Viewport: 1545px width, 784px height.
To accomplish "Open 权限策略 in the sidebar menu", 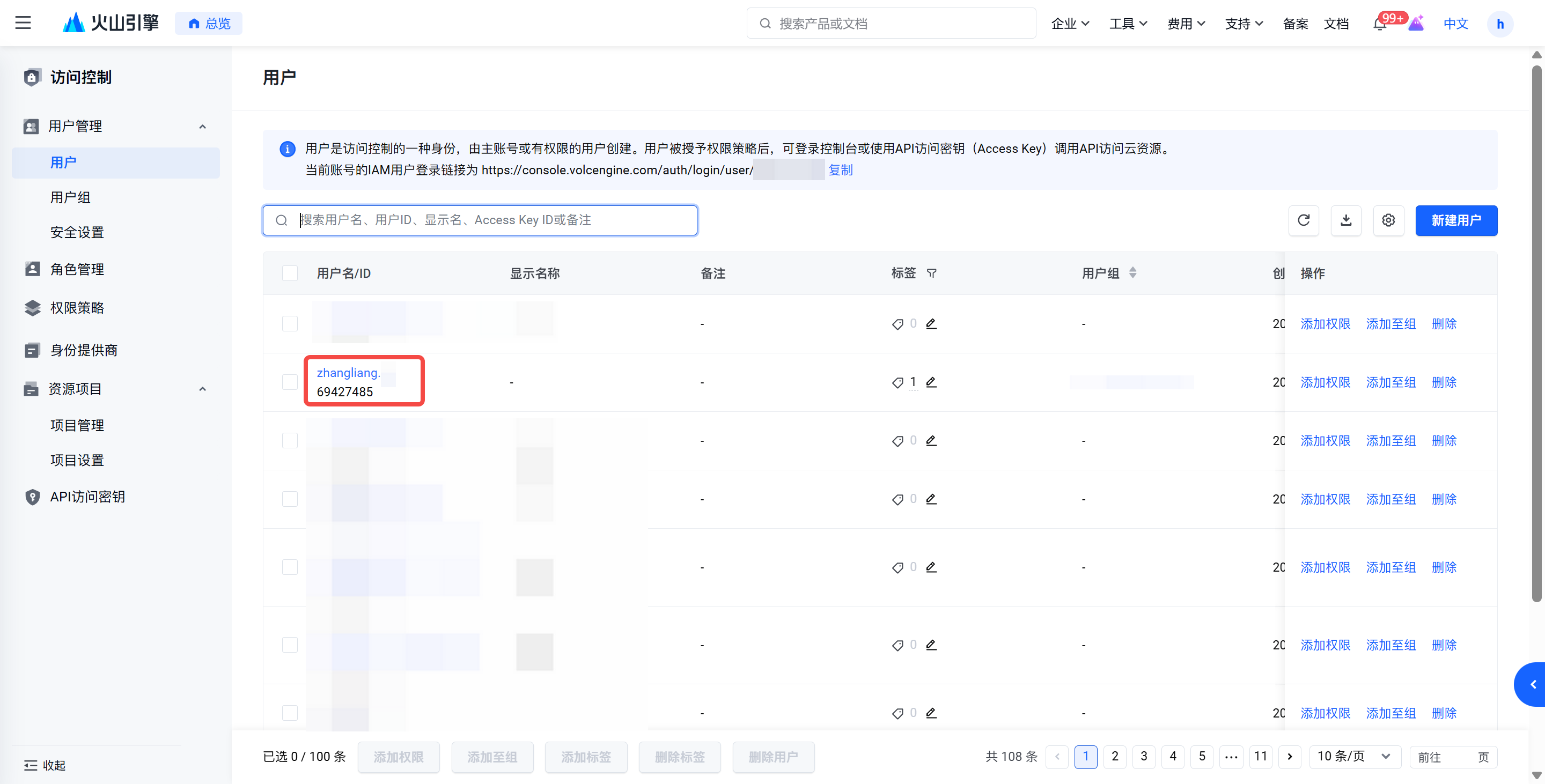I will [77, 307].
